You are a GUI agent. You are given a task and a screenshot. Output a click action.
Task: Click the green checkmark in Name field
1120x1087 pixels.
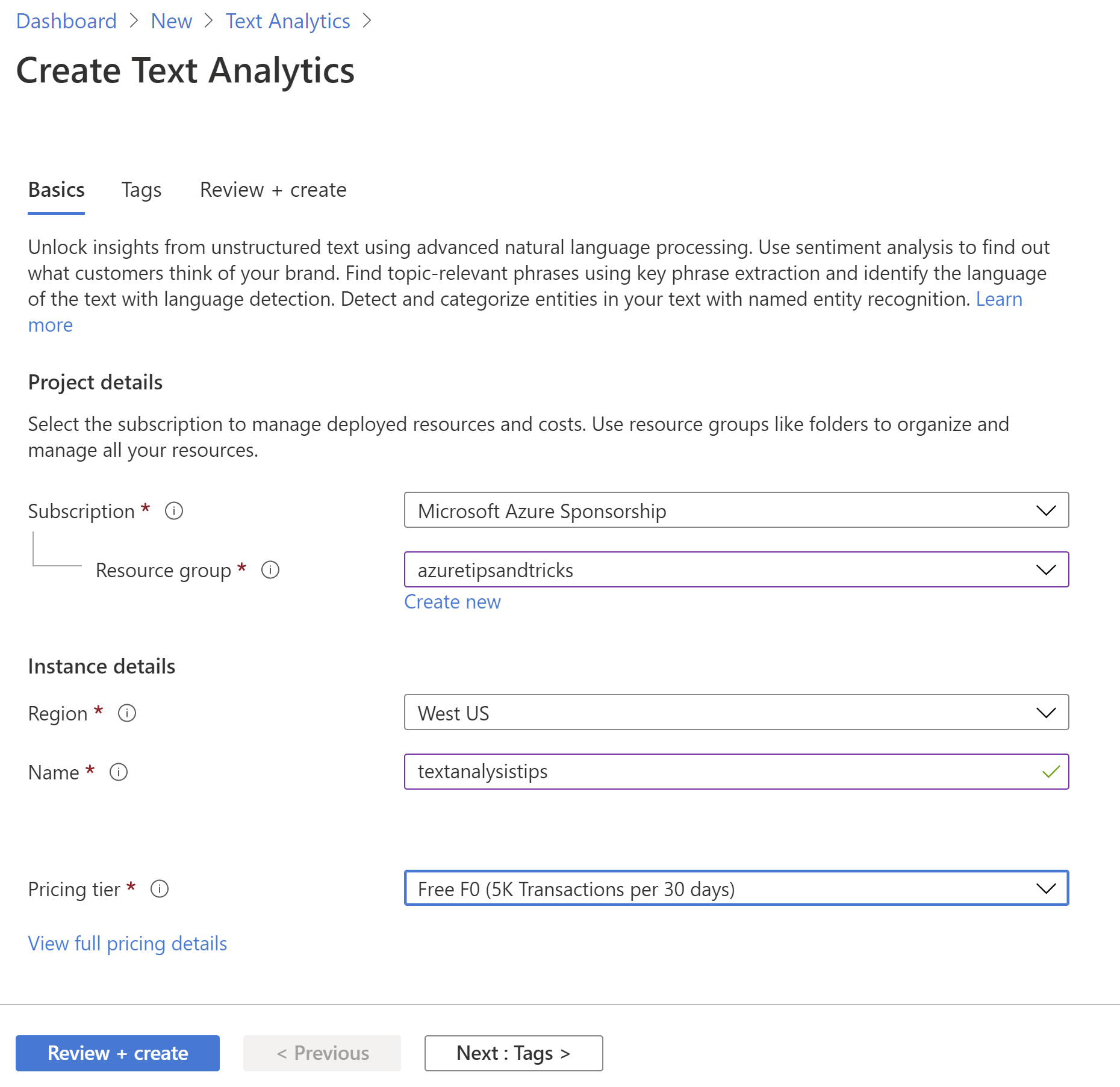pos(1051,772)
